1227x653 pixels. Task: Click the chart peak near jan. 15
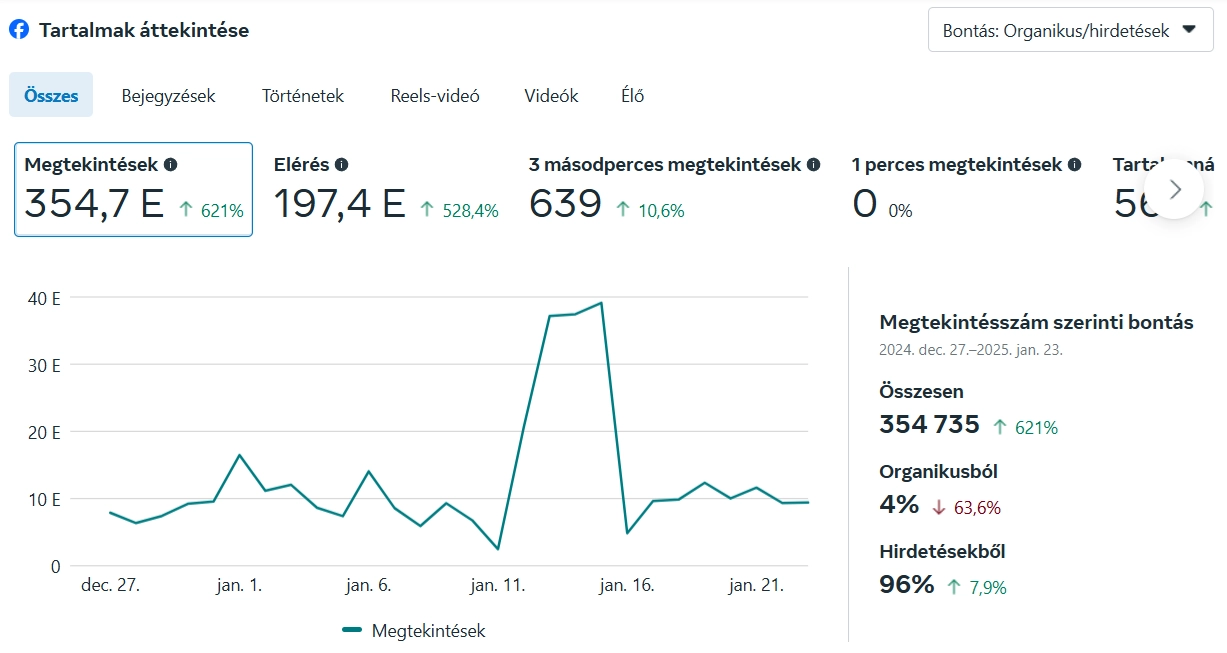(600, 303)
